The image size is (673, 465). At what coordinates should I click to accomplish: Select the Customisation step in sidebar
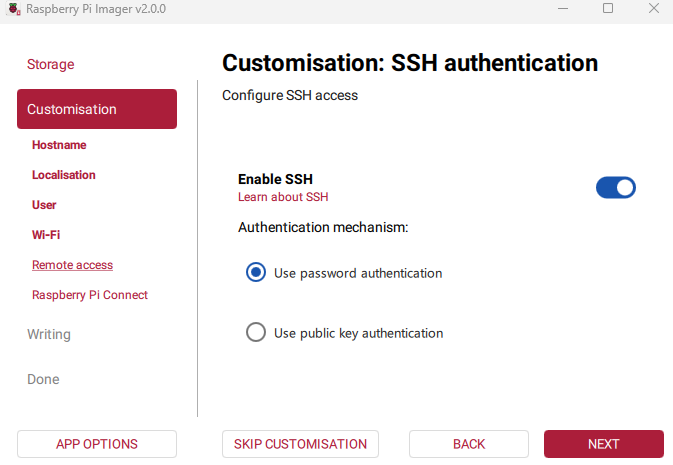(97, 109)
